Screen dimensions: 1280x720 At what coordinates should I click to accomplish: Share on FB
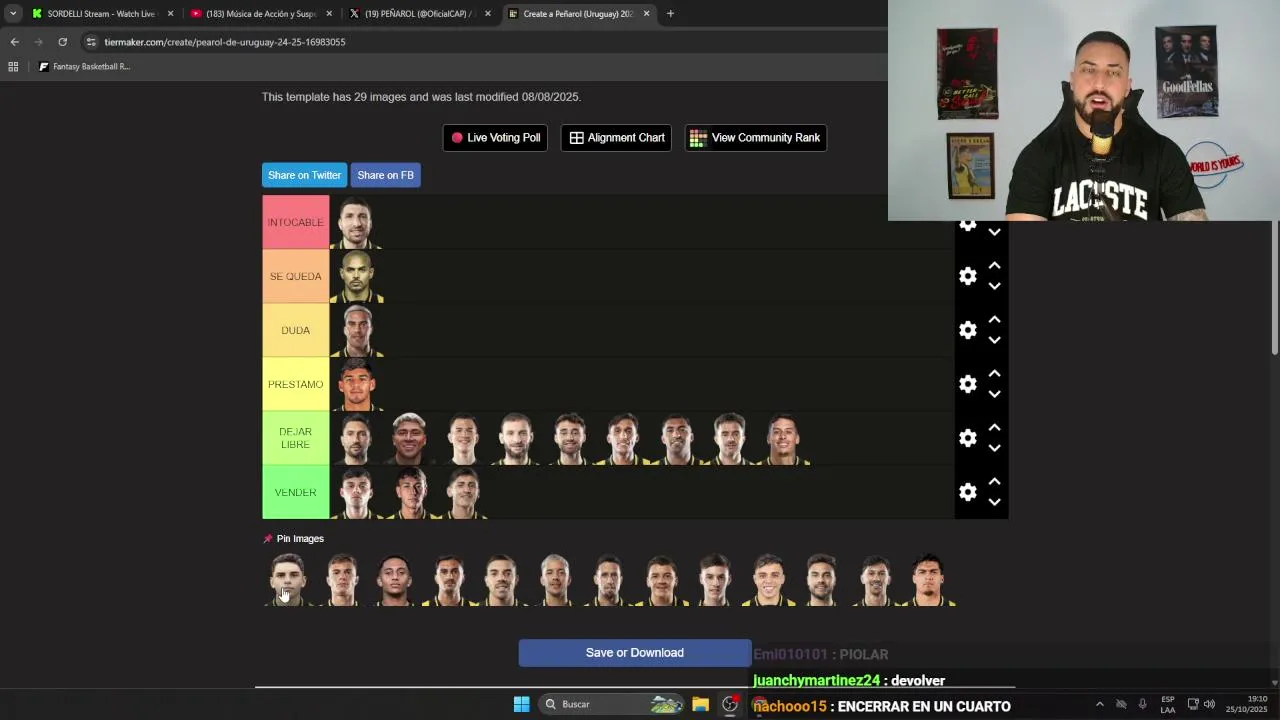[x=385, y=175]
